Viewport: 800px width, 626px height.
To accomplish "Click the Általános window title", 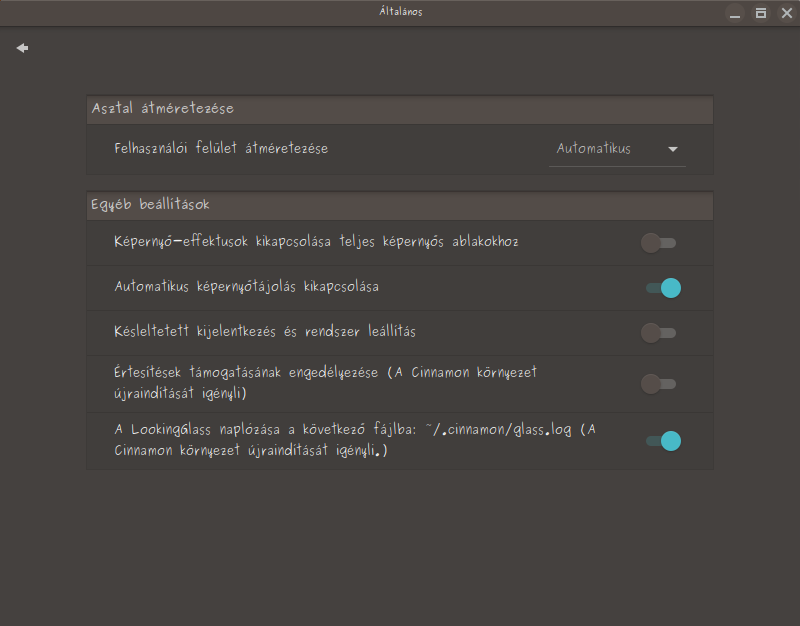I will (401, 12).
